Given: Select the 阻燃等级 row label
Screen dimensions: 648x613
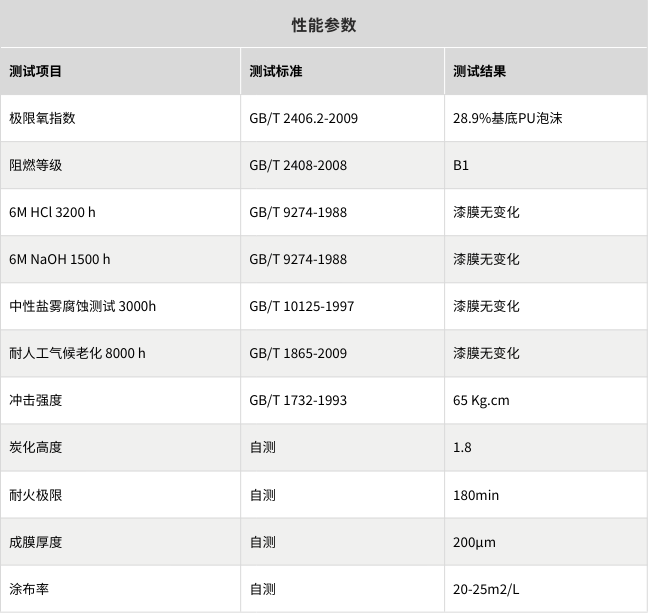Looking at the screenshot, I should (x=35, y=165).
